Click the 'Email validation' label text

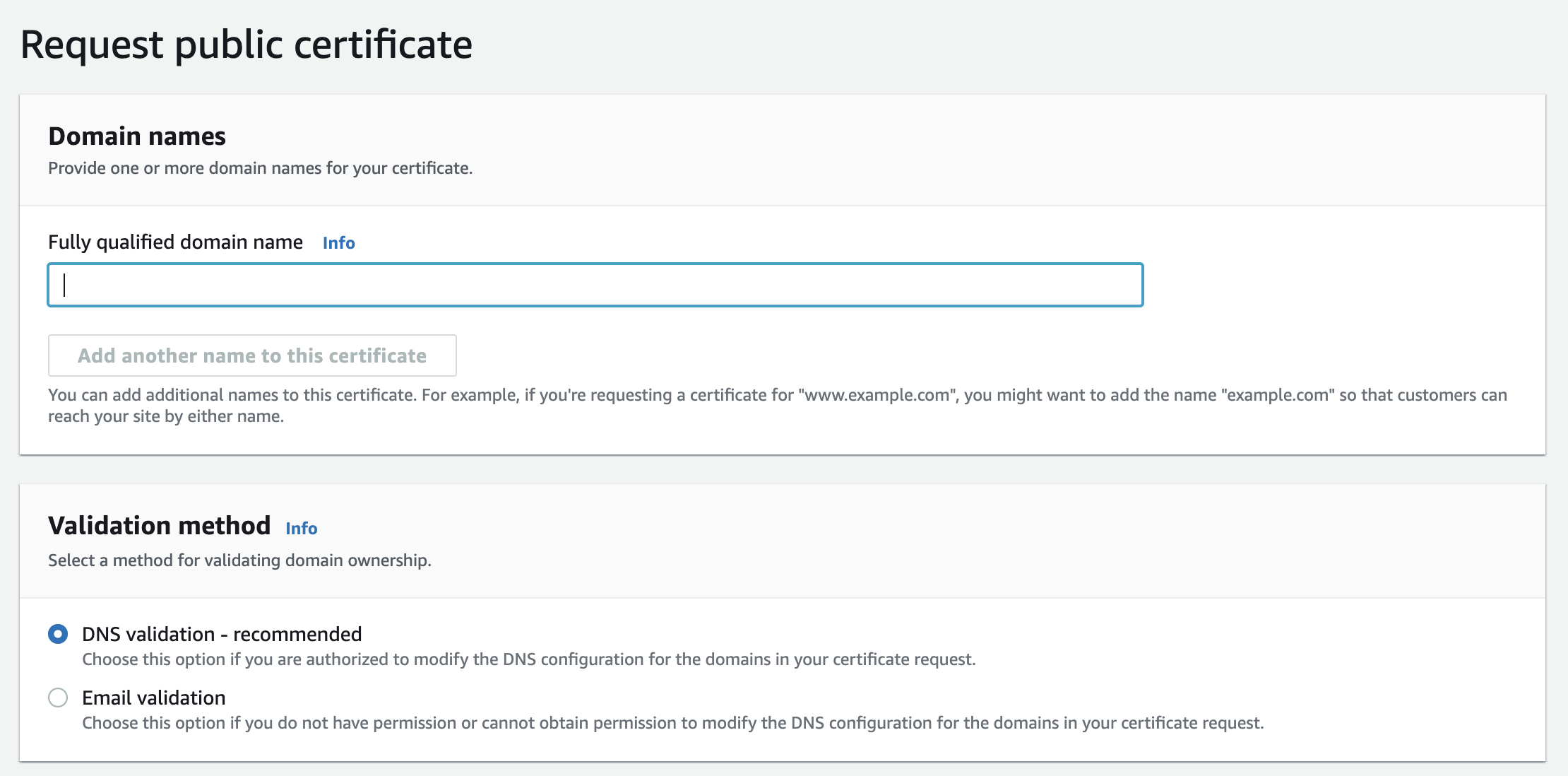[154, 698]
